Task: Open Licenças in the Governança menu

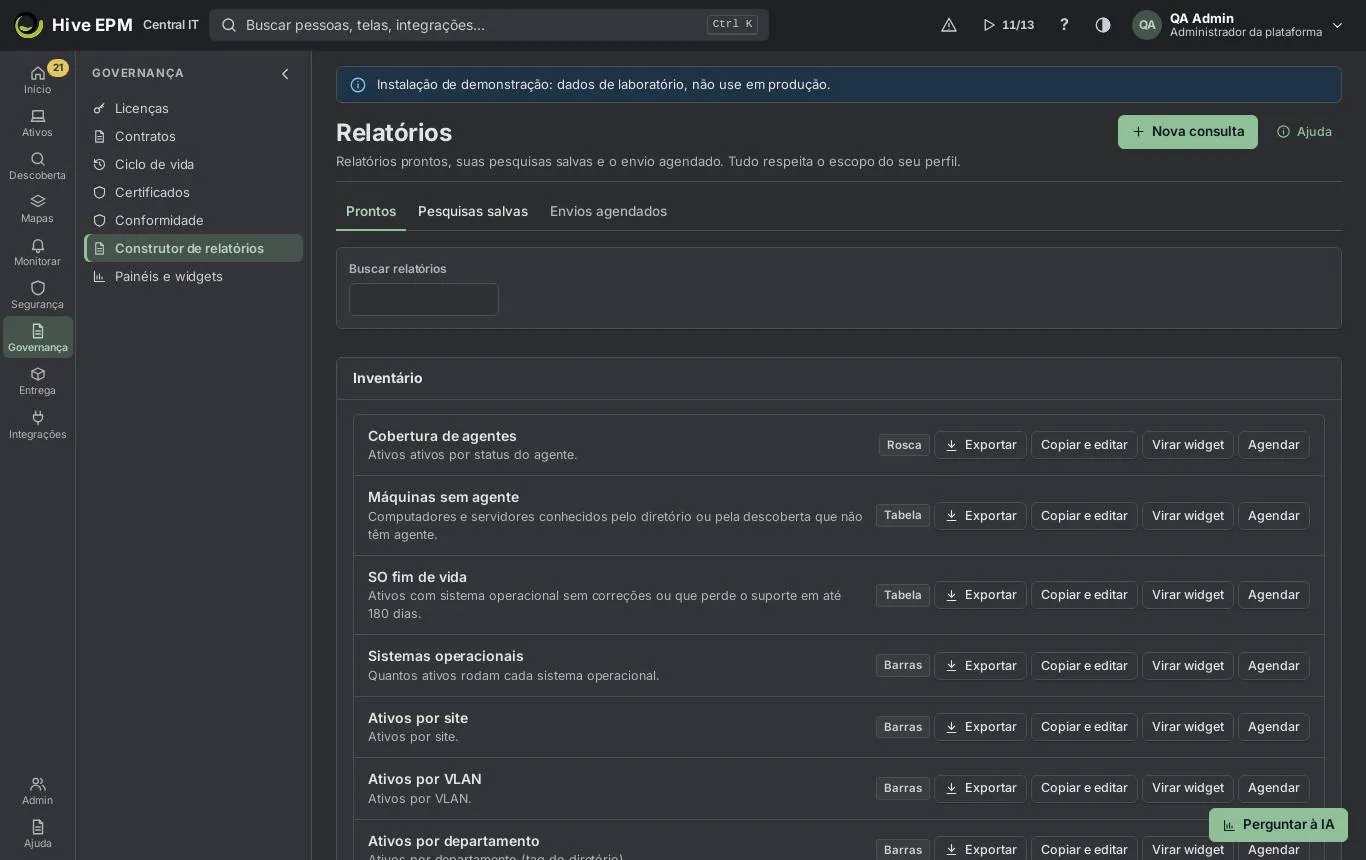Action: [193, 108]
